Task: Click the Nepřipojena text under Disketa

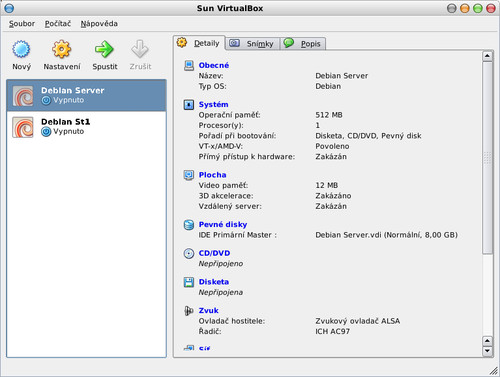Action: point(221,292)
